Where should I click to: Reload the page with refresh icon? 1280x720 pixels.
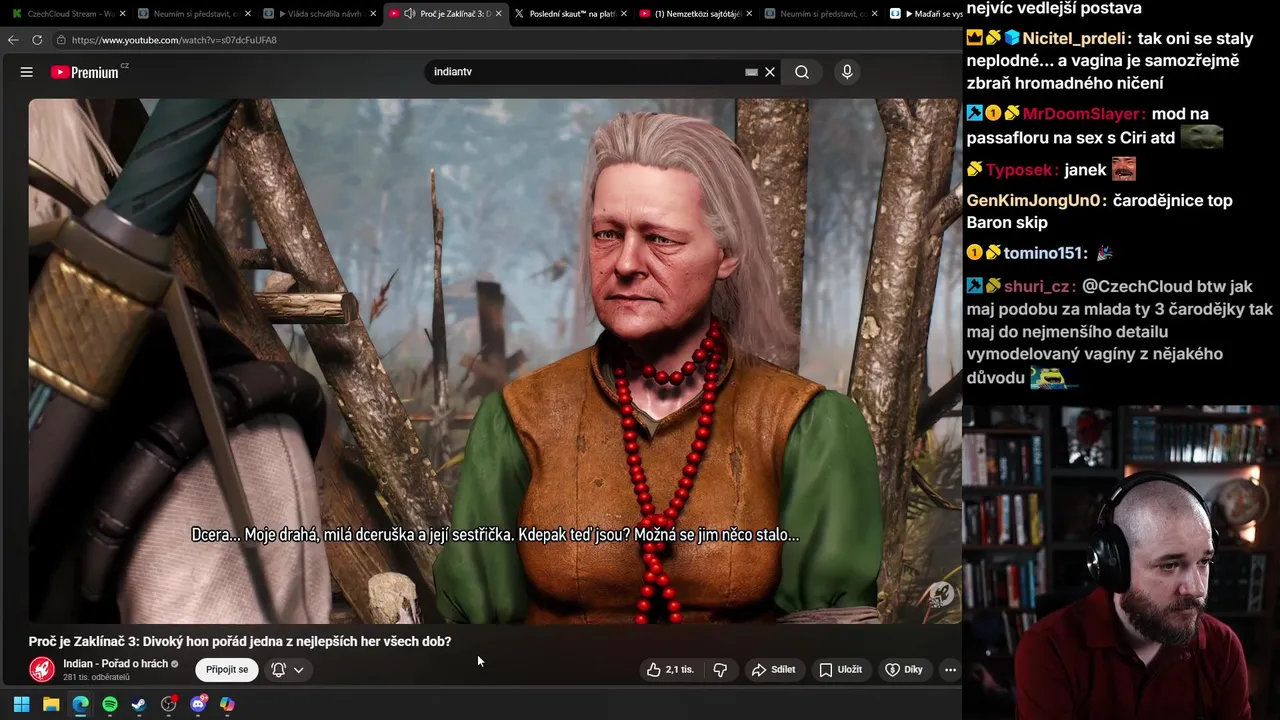point(37,40)
